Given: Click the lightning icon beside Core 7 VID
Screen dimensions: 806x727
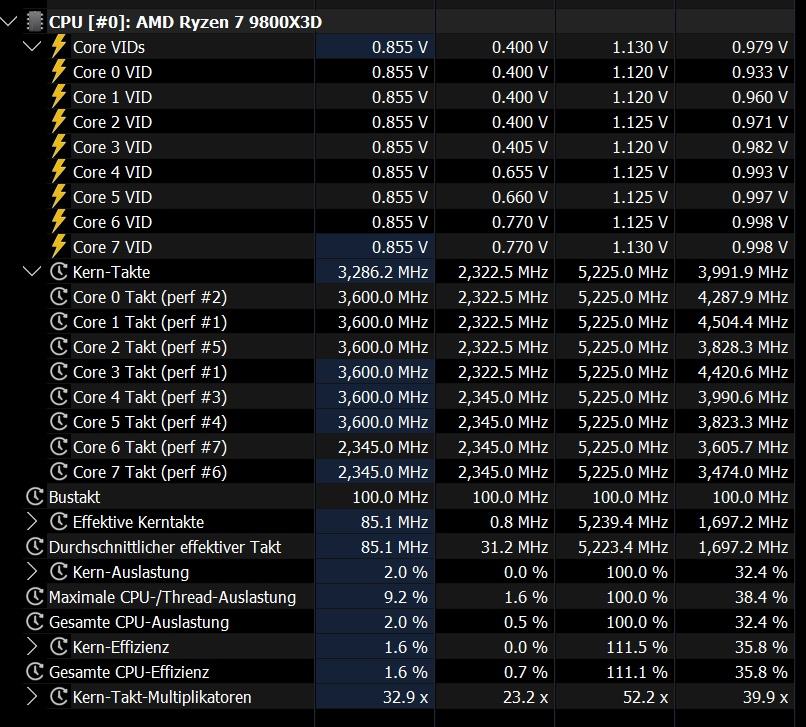Looking at the screenshot, I should click(59, 247).
